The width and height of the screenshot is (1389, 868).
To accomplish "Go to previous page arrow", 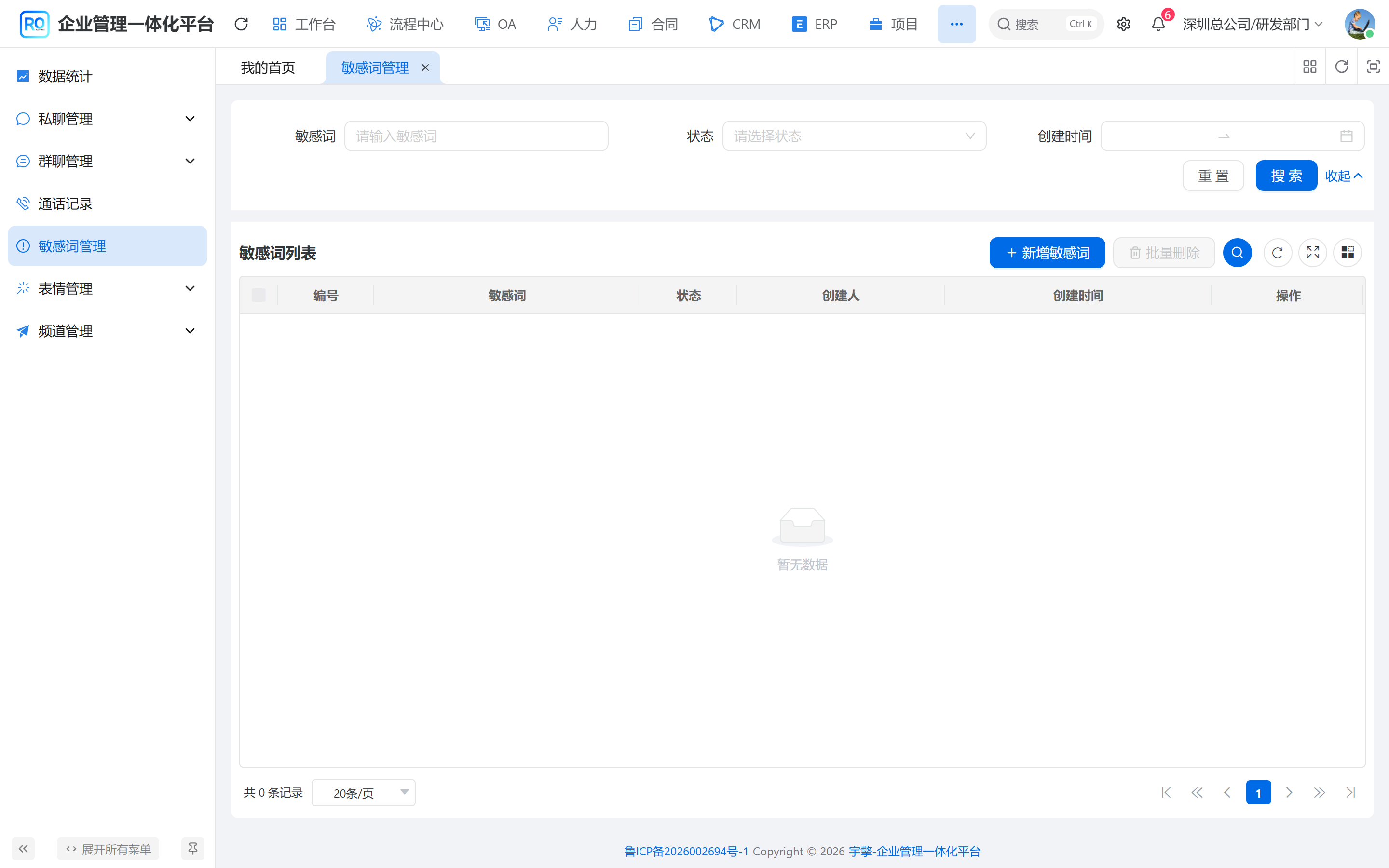I will (x=1227, y=793).
